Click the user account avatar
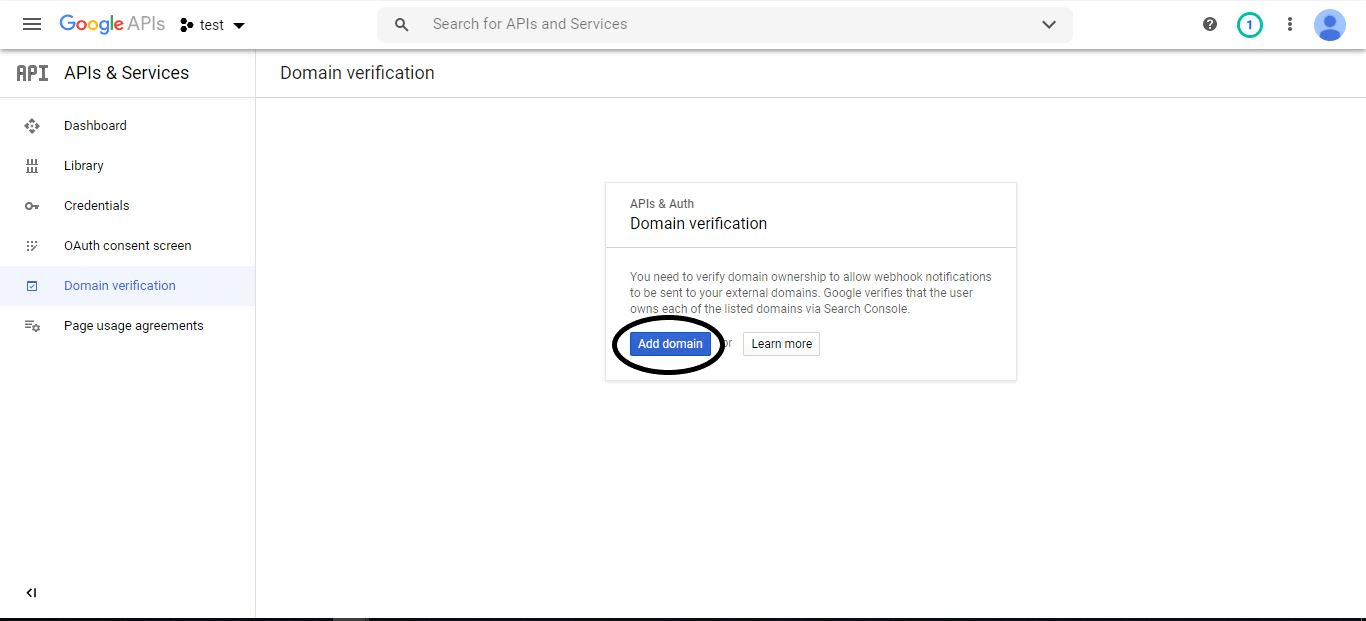The image size is (1366, 621). [x=1329, y=25]
